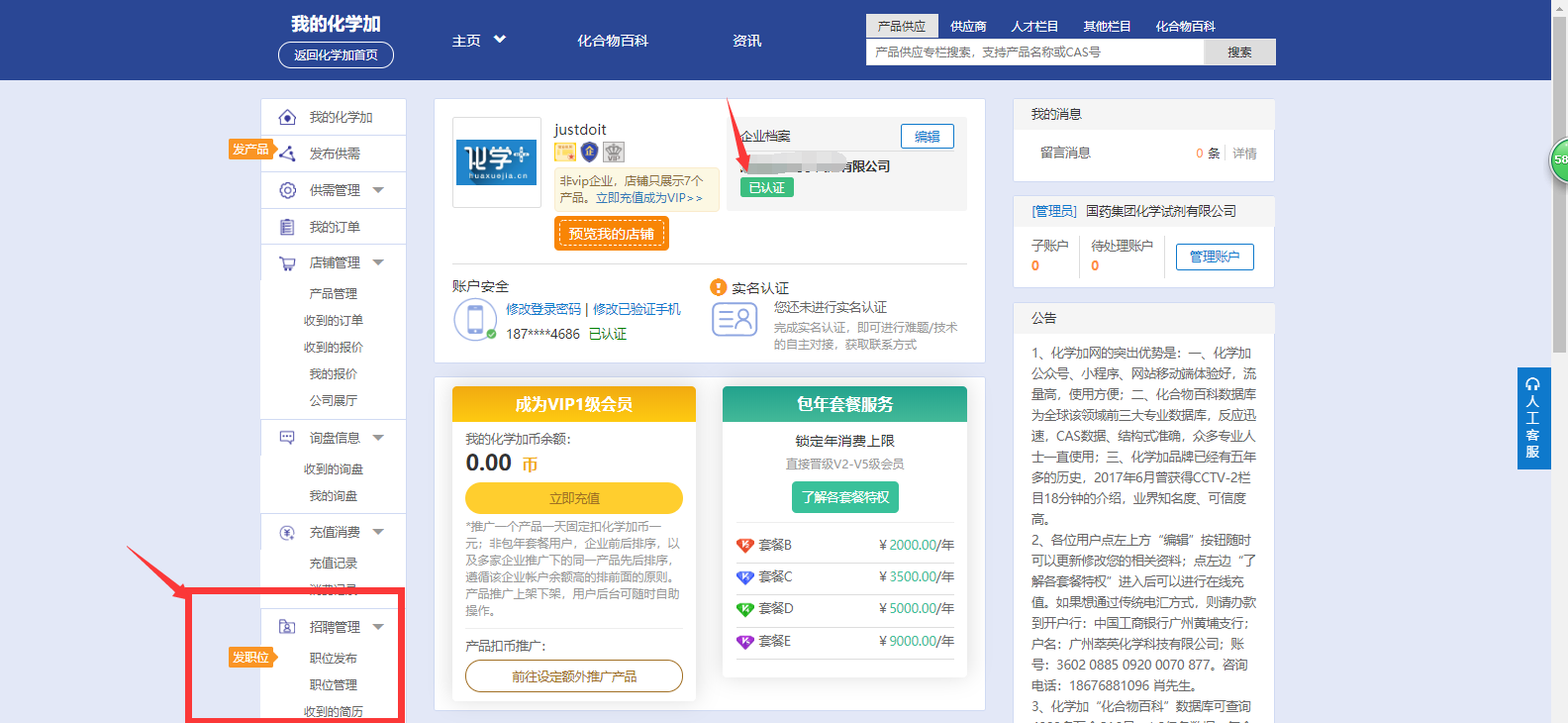Collapse the 招聘管理 sidebar section
1568x723 pixels.
(x=378, y=627)
